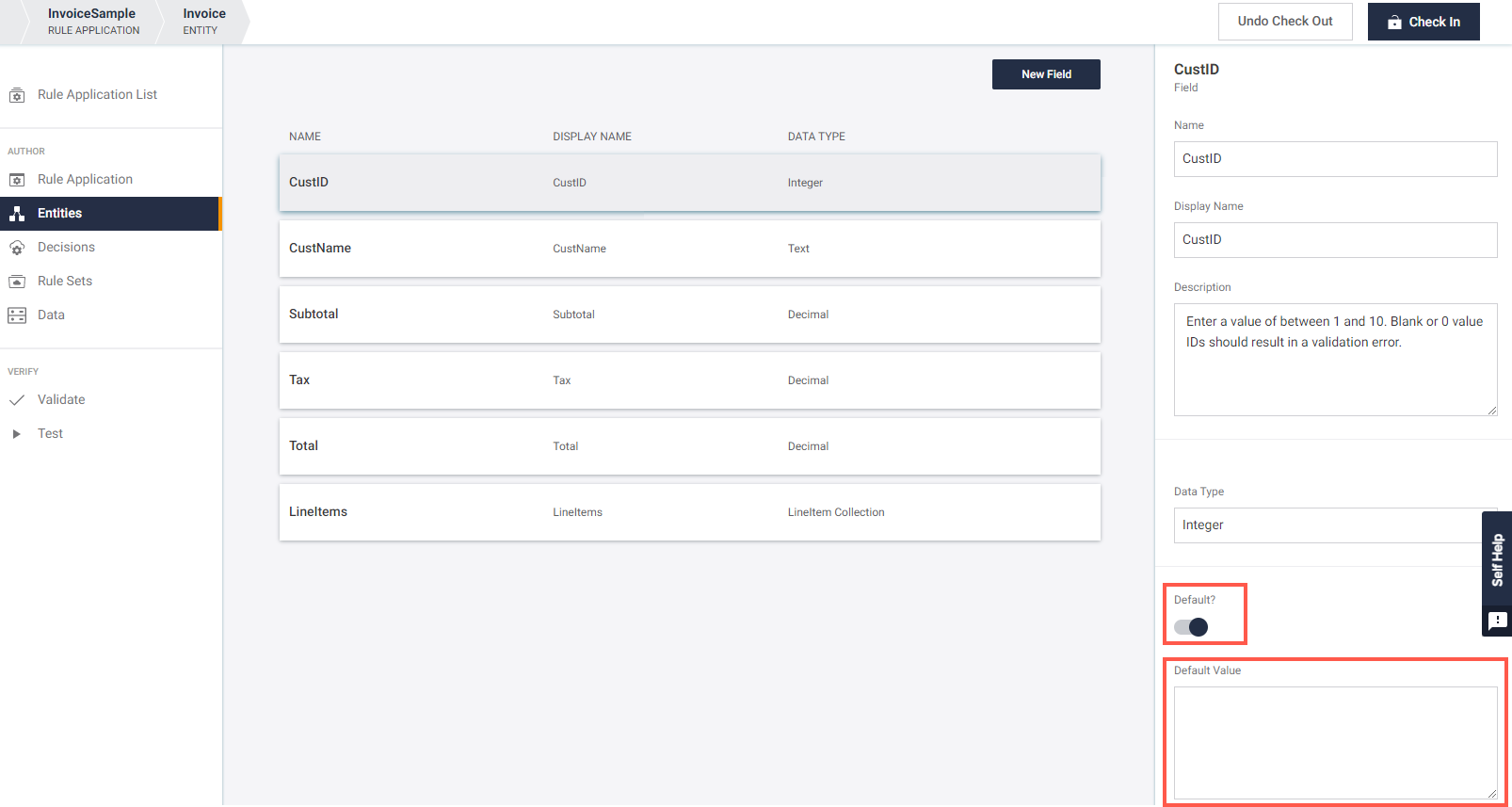Click the Rule Application sidebar icon
Screen dimensions: 1512x807
(x=17, y=180)
